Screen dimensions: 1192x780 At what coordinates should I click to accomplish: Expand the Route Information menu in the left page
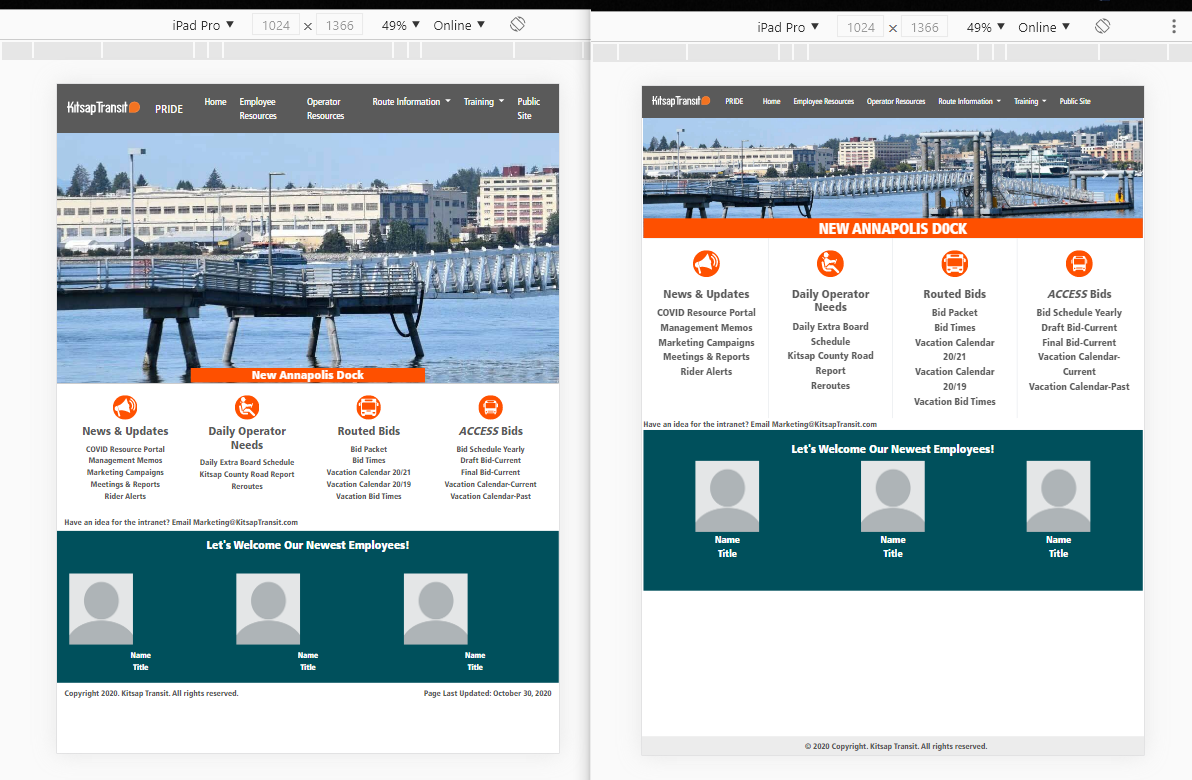coord(411,102)
